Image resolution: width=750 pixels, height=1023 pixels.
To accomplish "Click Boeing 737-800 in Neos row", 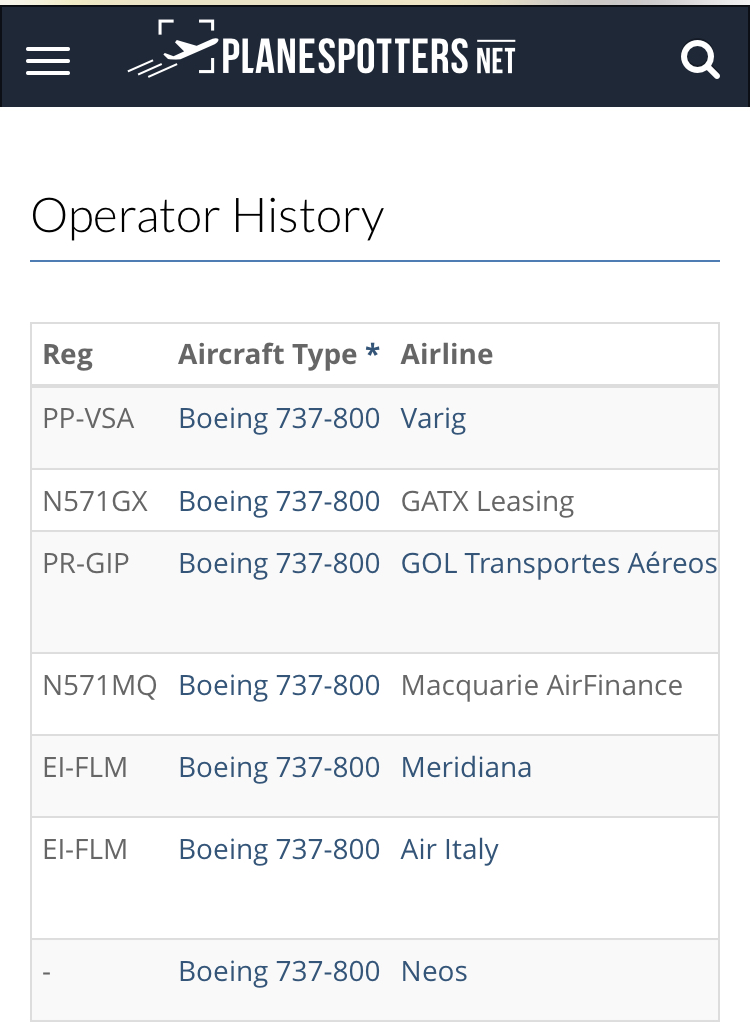I will click(279, 972).
